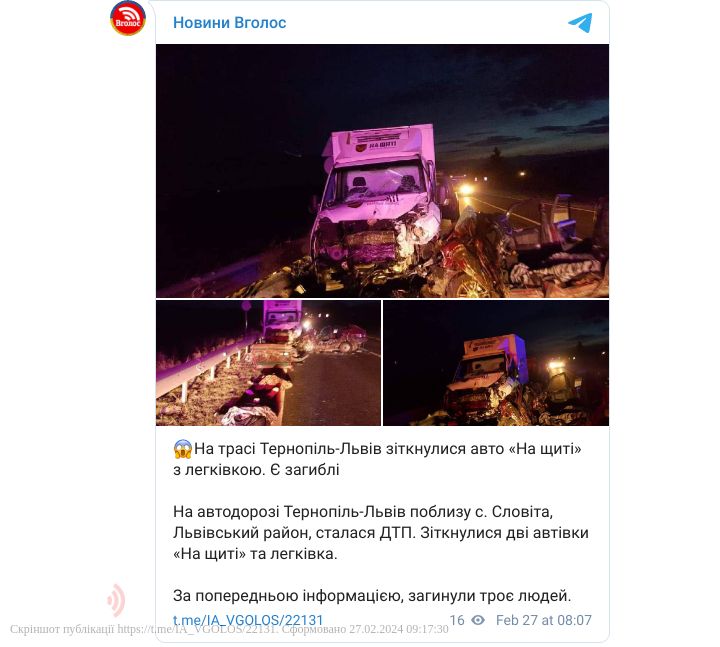Click the t.me/IA_VGOLOS/22131 link
This screenshot has height=647, width=720.
248,620
